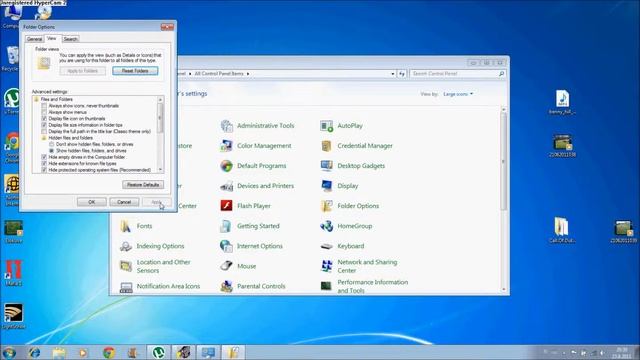The image size is (640, 360).
Task: Uncheck 'Display file icon on thumbnails'
Action: tap(44, 118)
